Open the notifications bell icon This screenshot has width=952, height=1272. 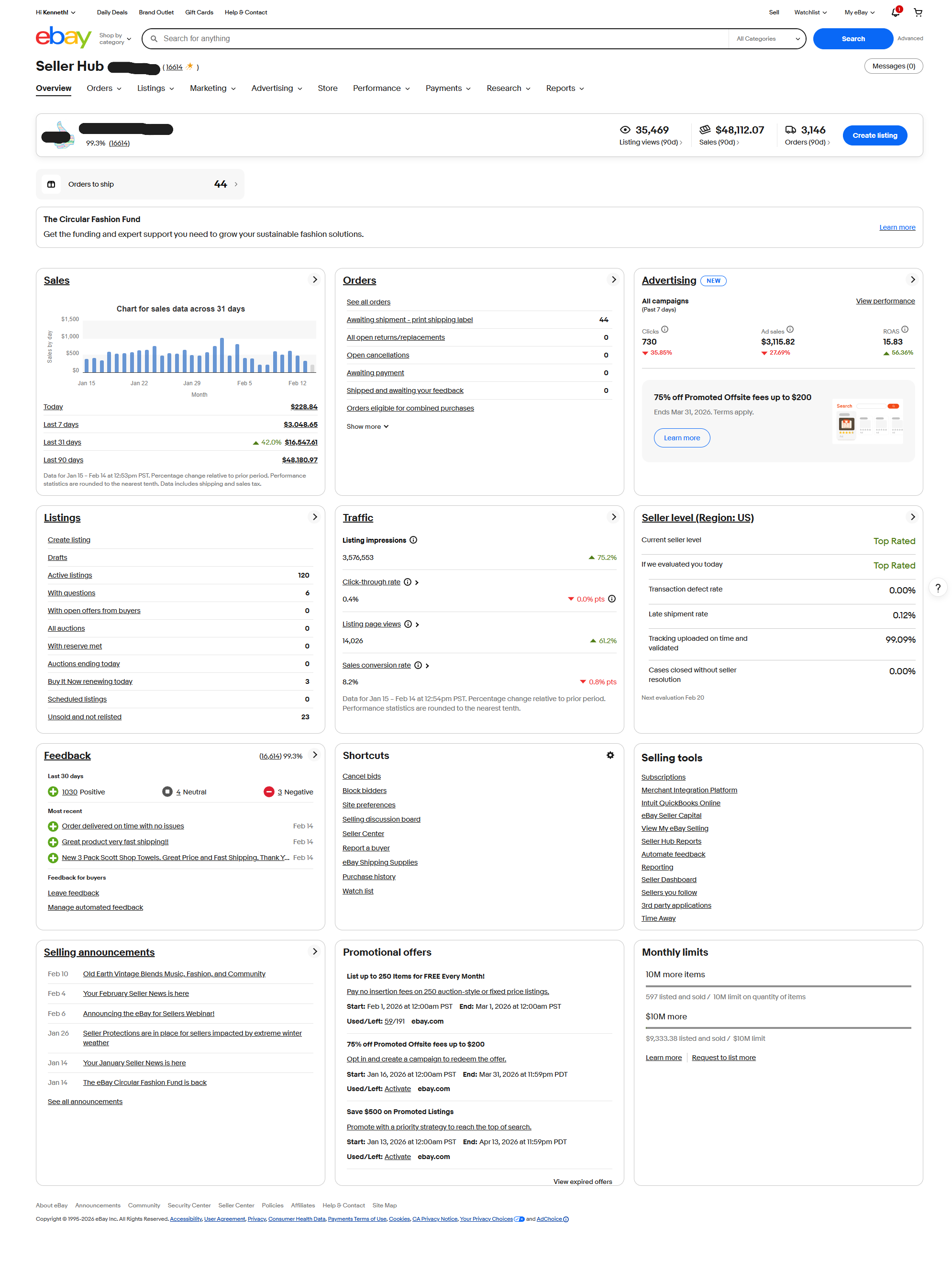(x=895, y=12)
